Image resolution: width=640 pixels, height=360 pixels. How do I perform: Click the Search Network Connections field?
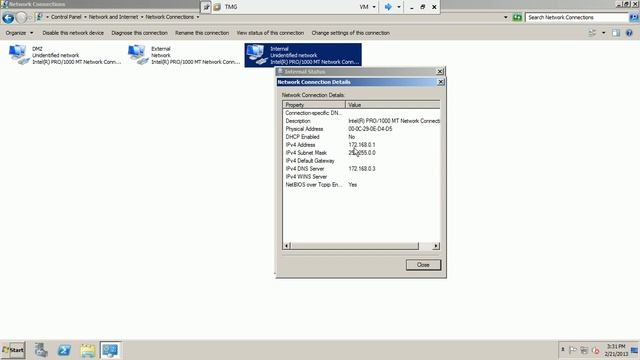click(577, 17)
